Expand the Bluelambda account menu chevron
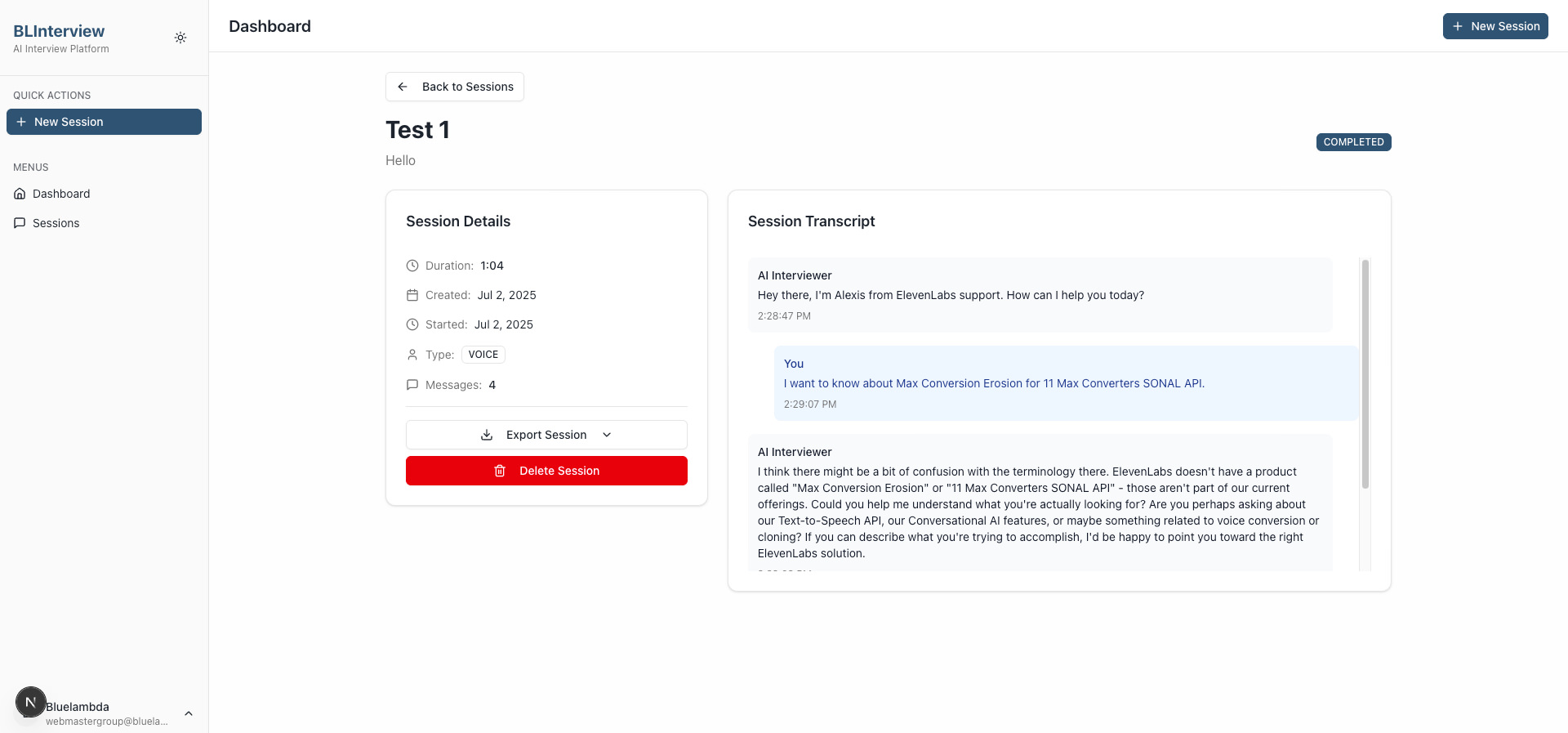1568x733 pixels. coord(189,713)
